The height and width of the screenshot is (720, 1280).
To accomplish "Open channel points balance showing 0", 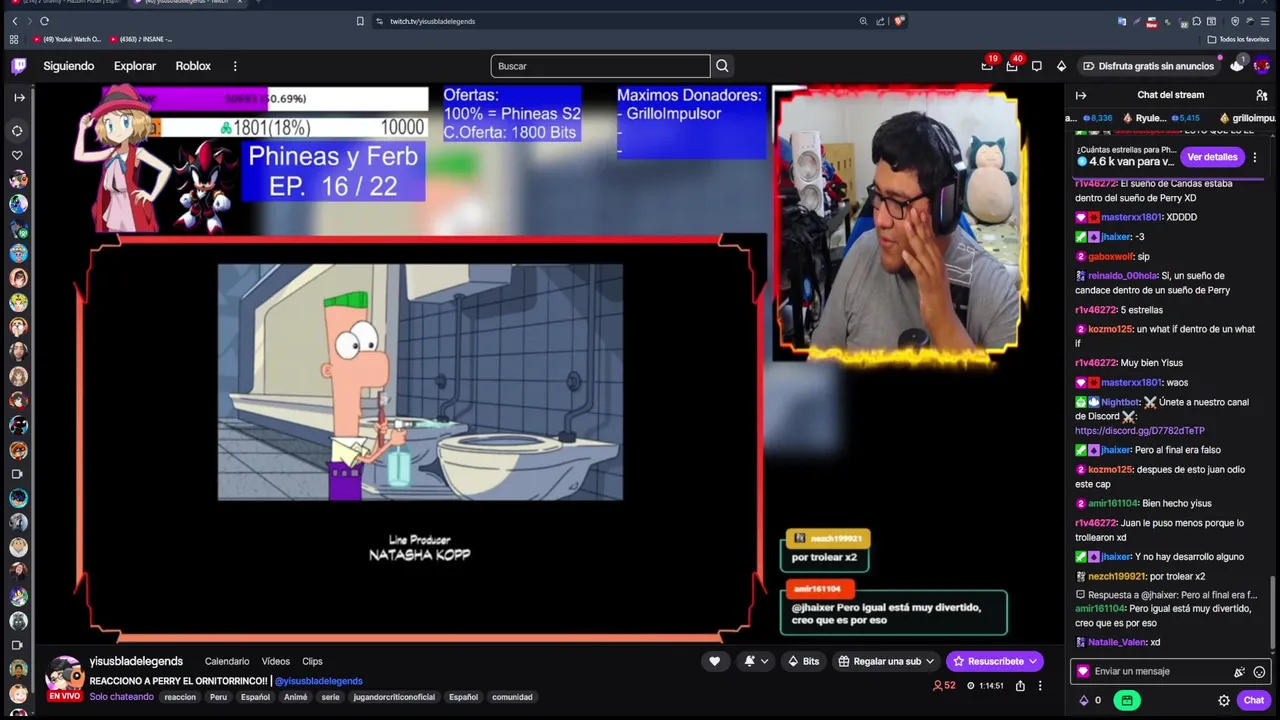I will click(x=1090, y=700).
